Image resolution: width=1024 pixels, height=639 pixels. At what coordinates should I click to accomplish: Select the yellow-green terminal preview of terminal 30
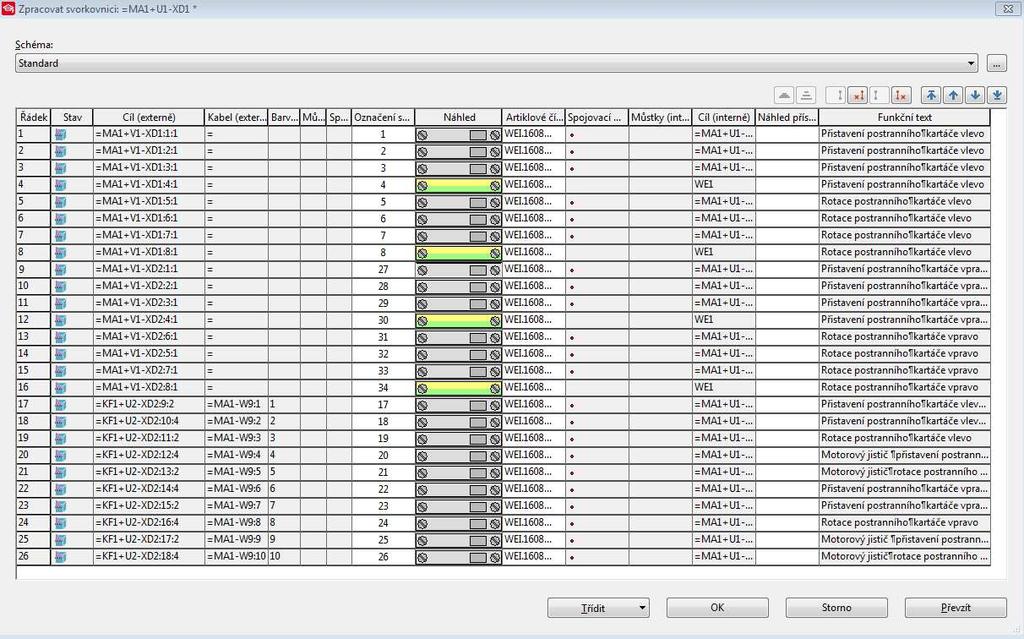click(458, 320)
